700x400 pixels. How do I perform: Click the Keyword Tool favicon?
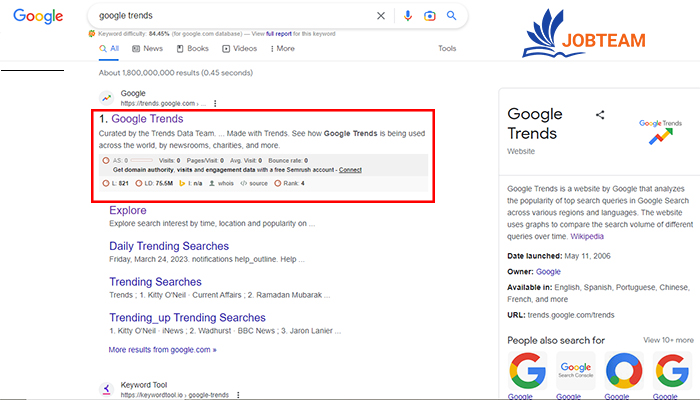[106, 389]
